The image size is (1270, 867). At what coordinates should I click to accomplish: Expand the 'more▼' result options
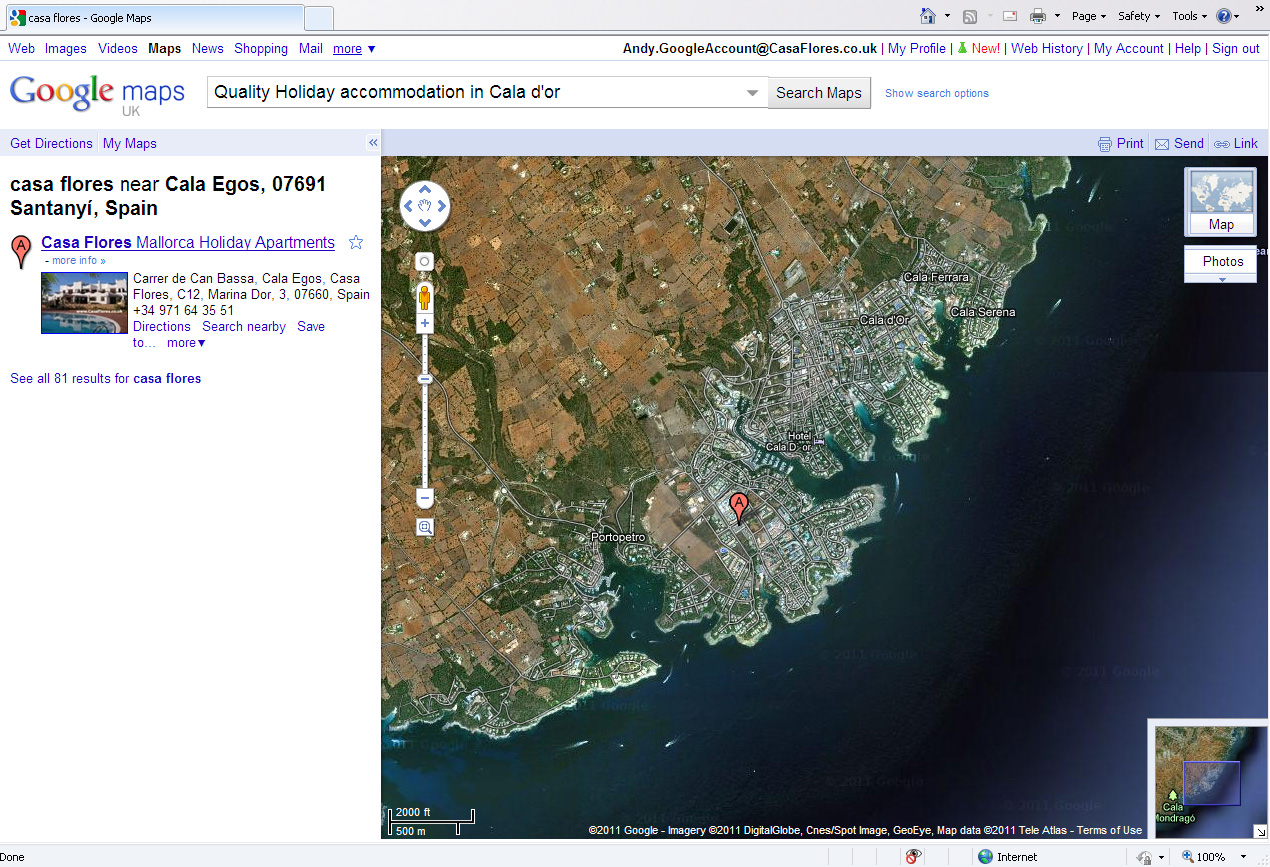pos(186,343)
